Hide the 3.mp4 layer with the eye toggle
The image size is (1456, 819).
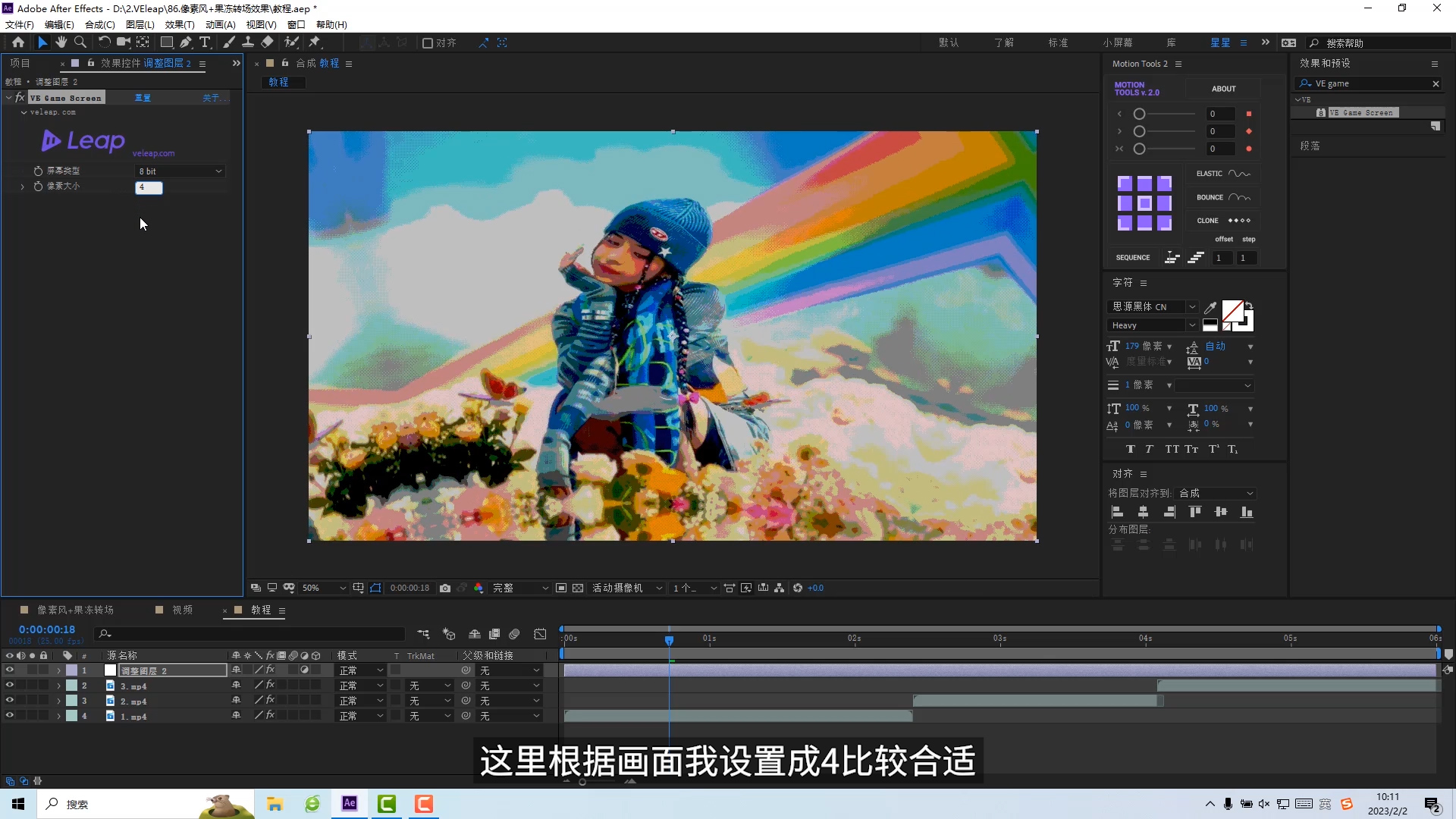coord(10,686)
